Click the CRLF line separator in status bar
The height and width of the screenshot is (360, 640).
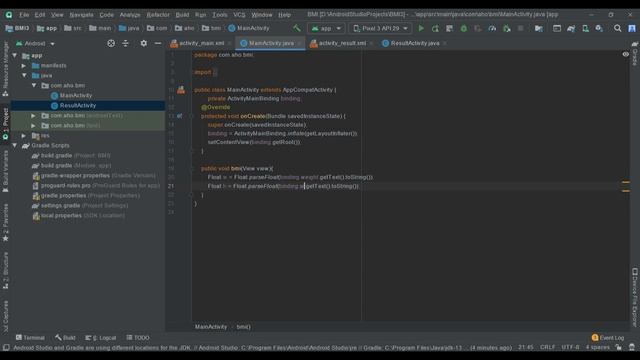point(547,347)
